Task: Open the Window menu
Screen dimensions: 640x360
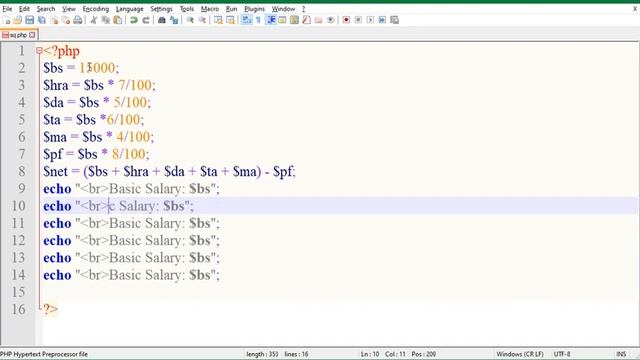Action: (283, 9)
